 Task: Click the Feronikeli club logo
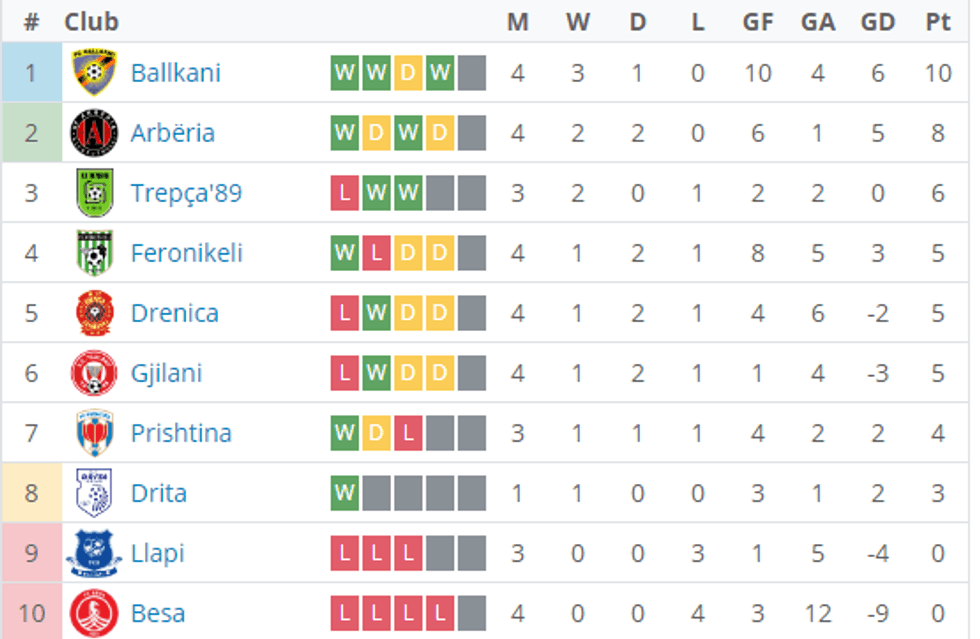(x=94, y=253)
